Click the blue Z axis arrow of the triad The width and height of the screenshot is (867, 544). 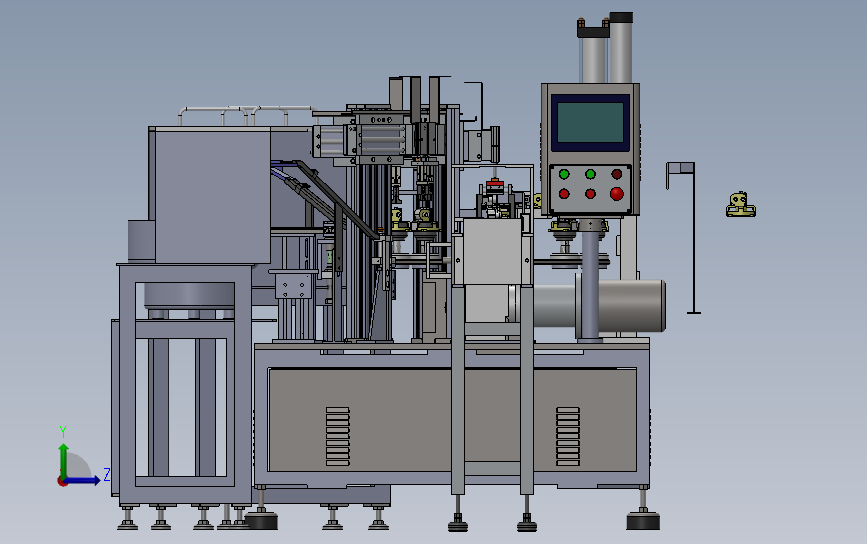click(x=83, y=480)
